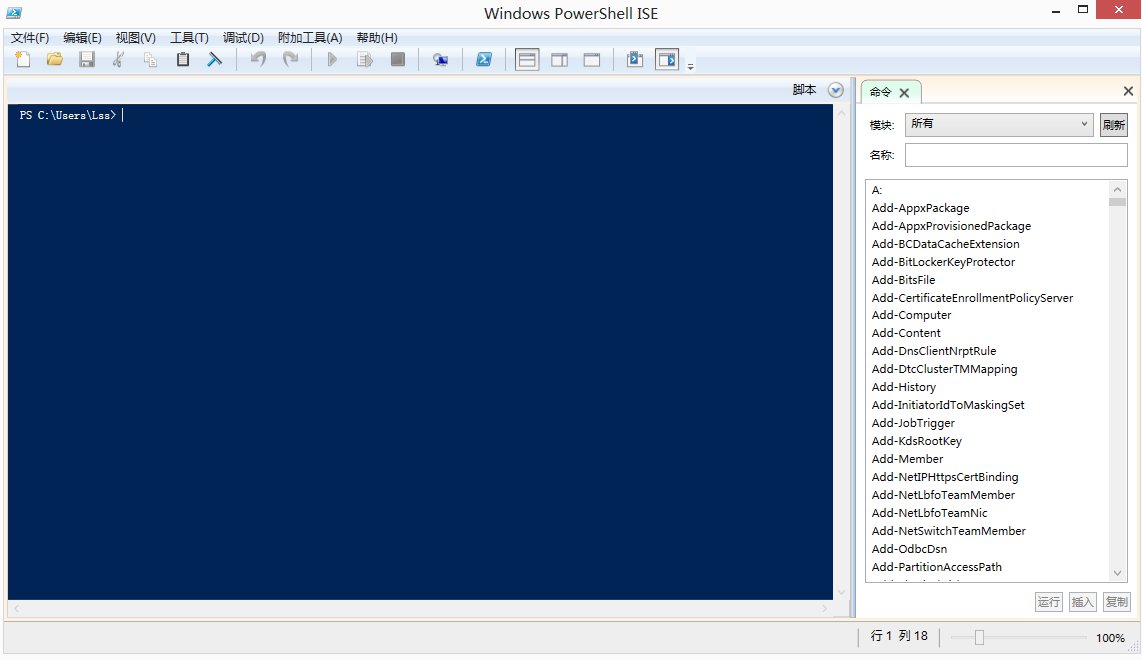Select Add-AppxPackage in command list
The image size is (1142, 660).
pos(921,208)
